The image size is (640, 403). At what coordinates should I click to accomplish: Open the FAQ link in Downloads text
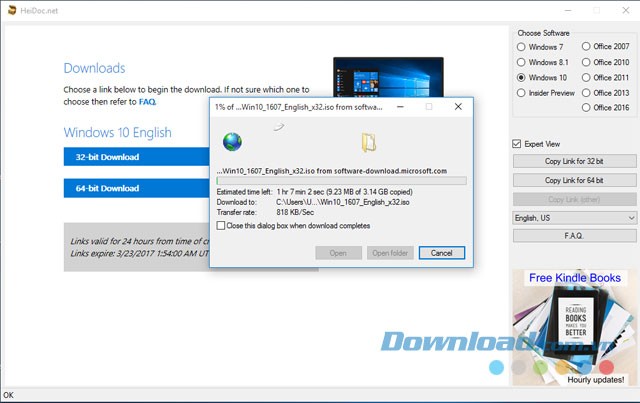147,102
